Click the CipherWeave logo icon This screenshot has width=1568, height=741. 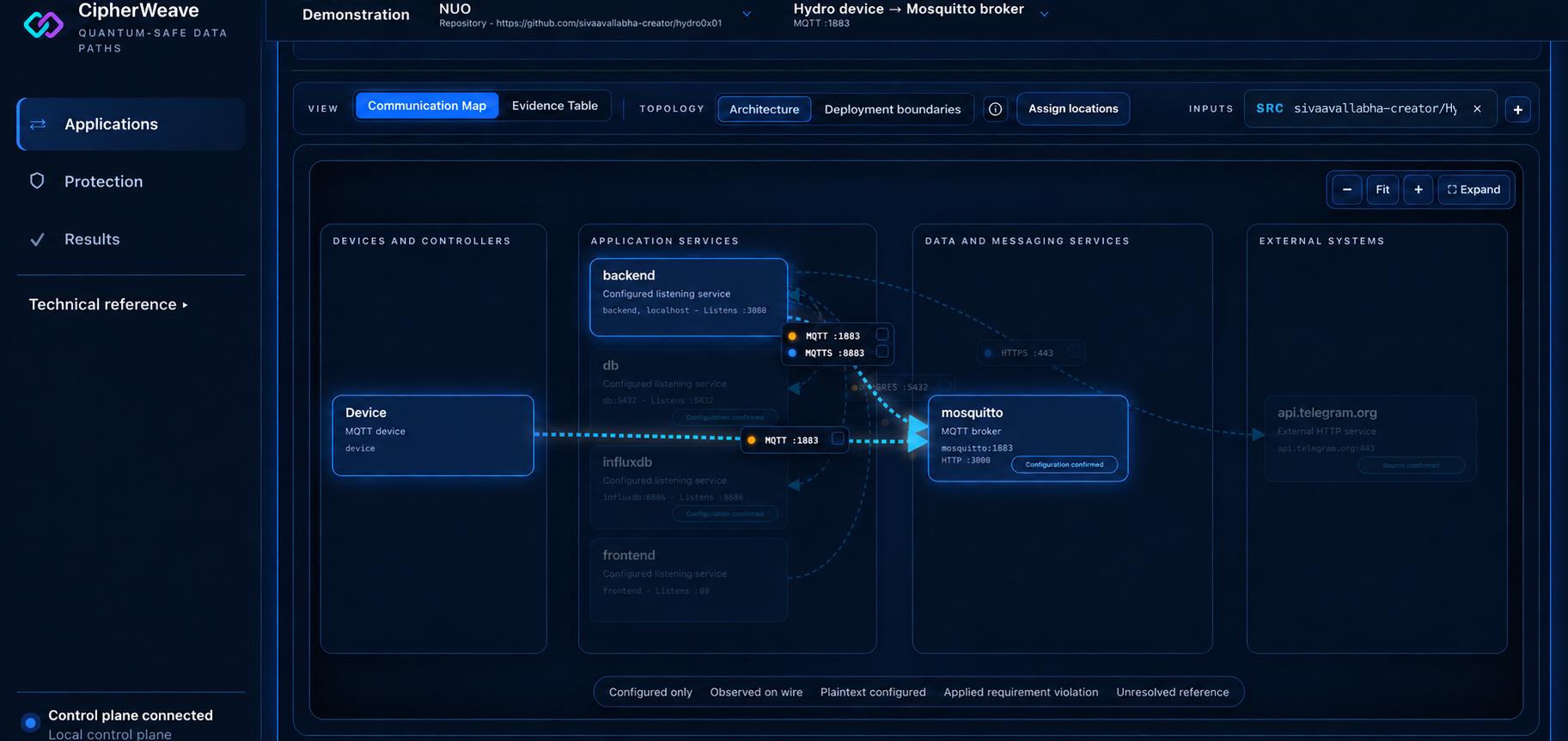coord(43,24)
